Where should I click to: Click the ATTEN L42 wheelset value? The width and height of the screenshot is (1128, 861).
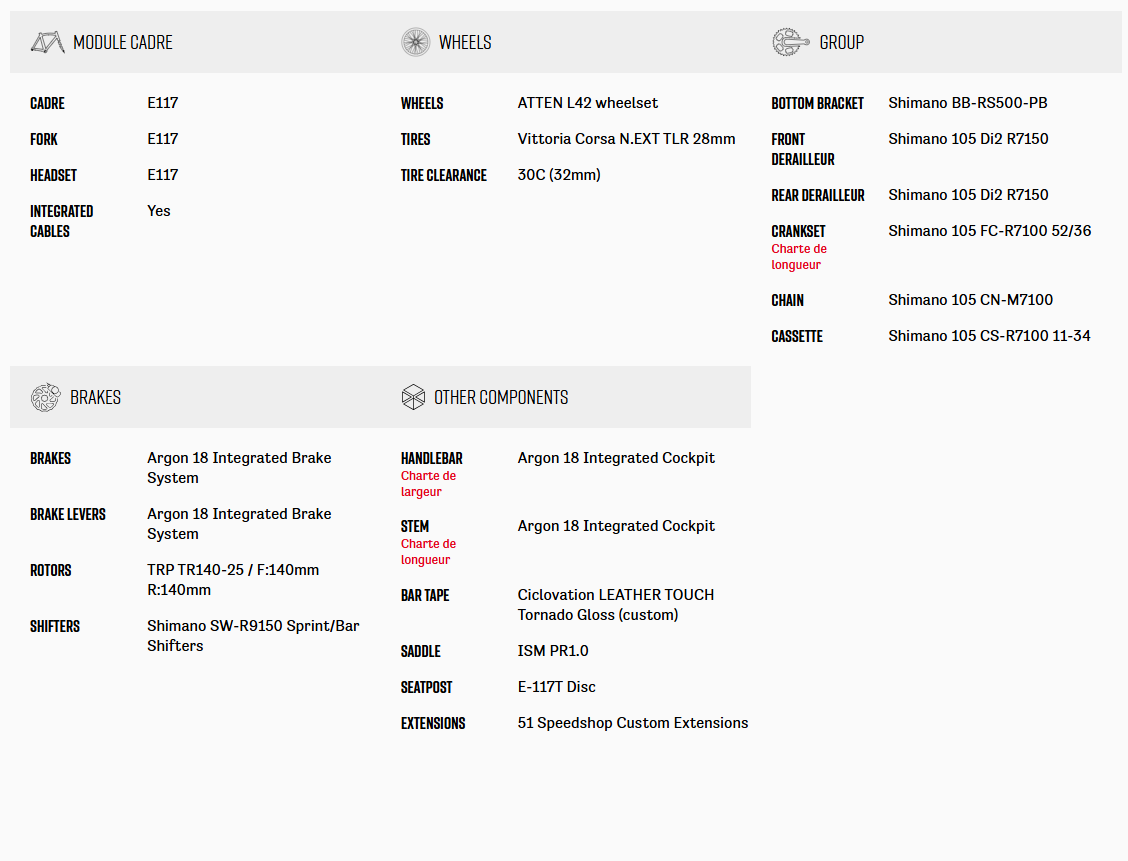pos(587,103)
